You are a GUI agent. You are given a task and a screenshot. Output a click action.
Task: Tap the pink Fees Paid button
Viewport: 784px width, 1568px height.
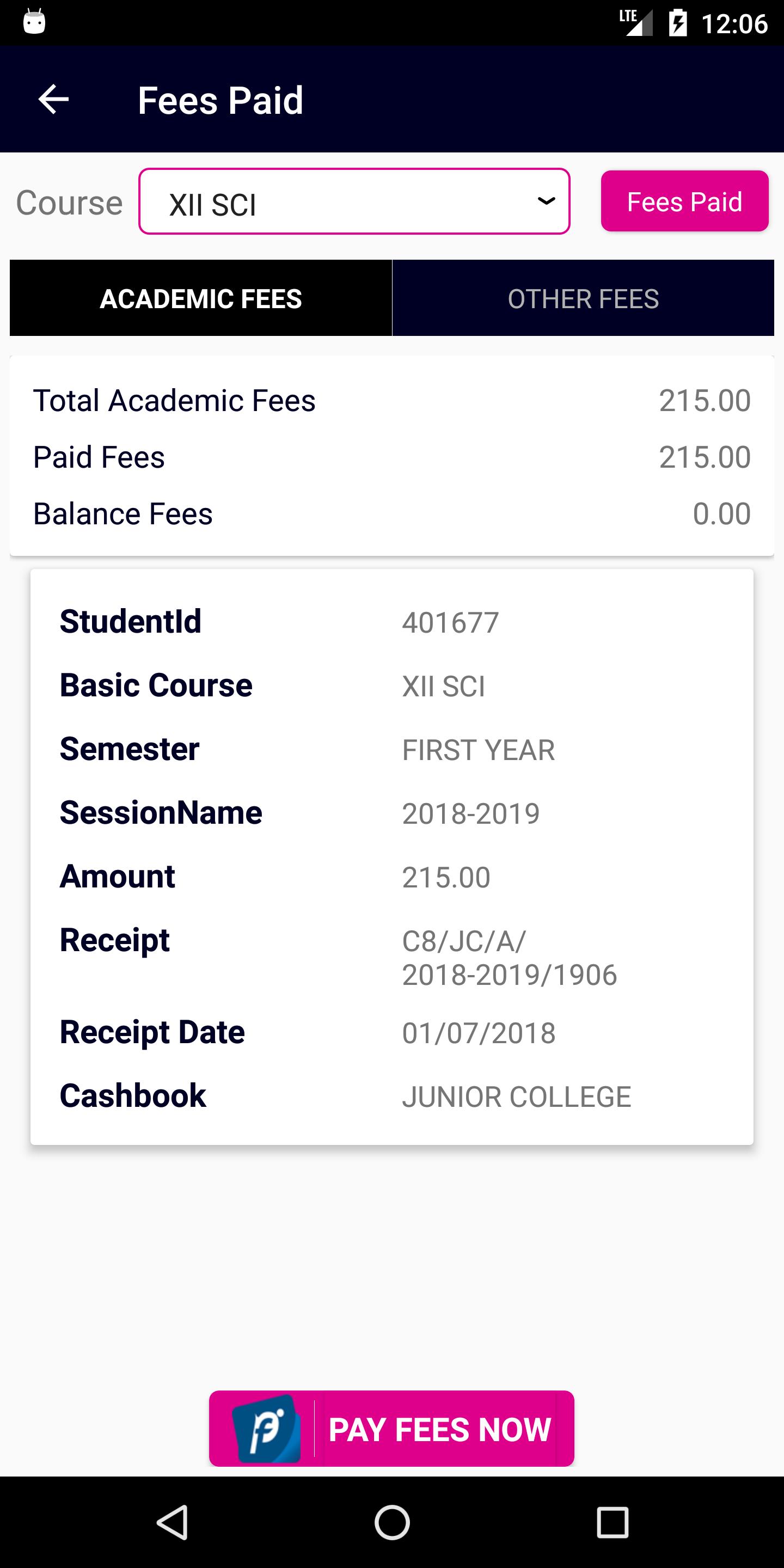tap(685, 201)
